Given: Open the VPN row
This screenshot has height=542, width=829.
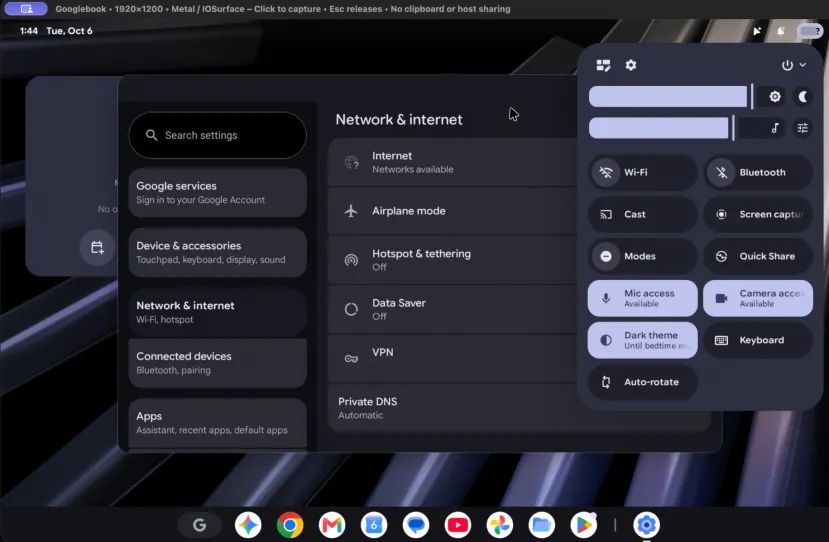Looking at the screenshot, I should tap(453, 359).
